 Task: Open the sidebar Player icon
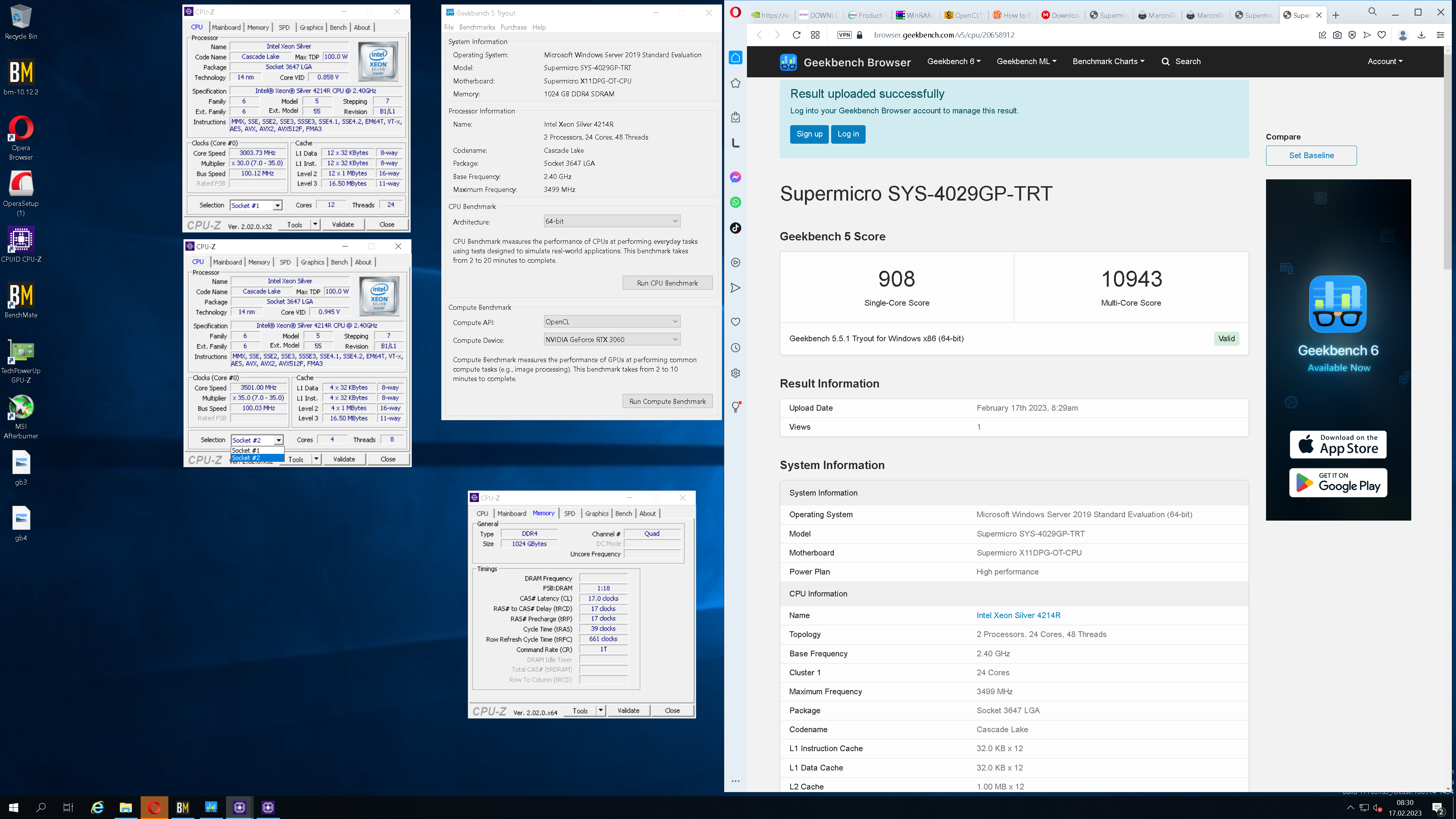coord(735,262)
